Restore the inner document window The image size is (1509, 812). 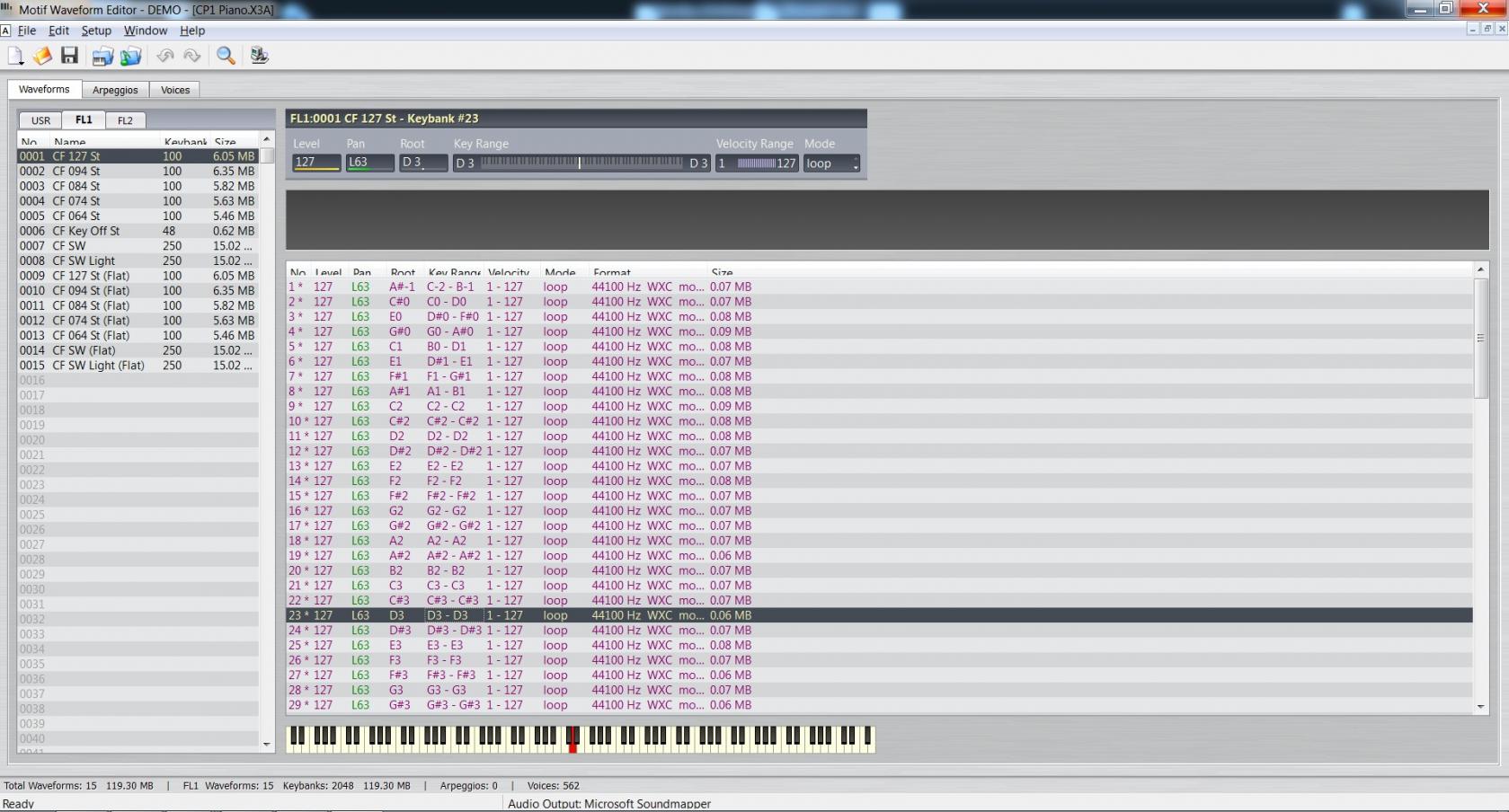(1487, 30)
